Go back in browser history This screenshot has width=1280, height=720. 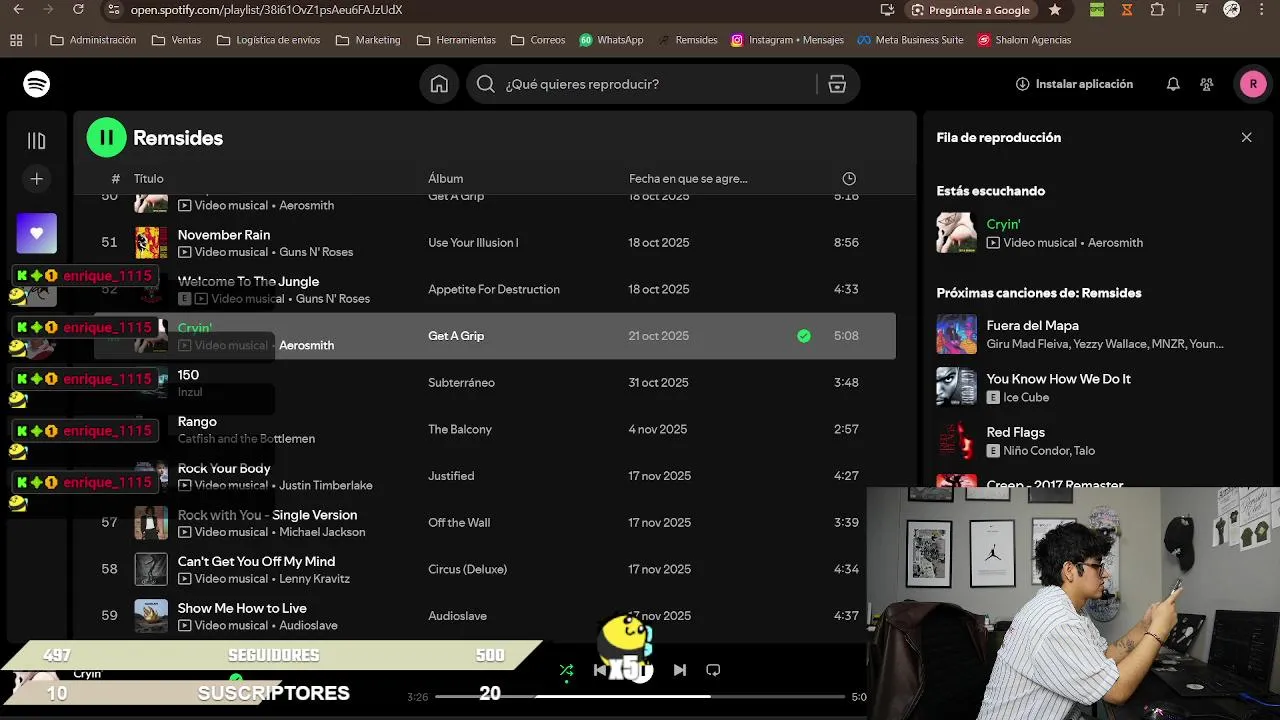point(18,10)
